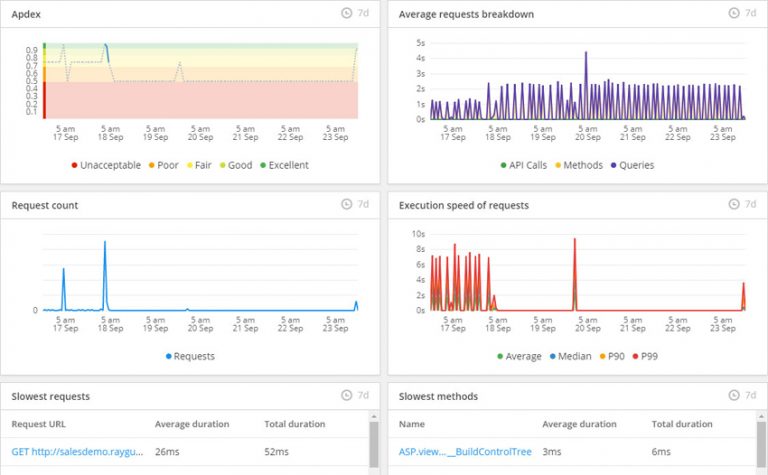This screenshot has height=475, width=768.
Task: Toggle the Queries series legend
Action: pyautogui.click(x=632, y=165)
